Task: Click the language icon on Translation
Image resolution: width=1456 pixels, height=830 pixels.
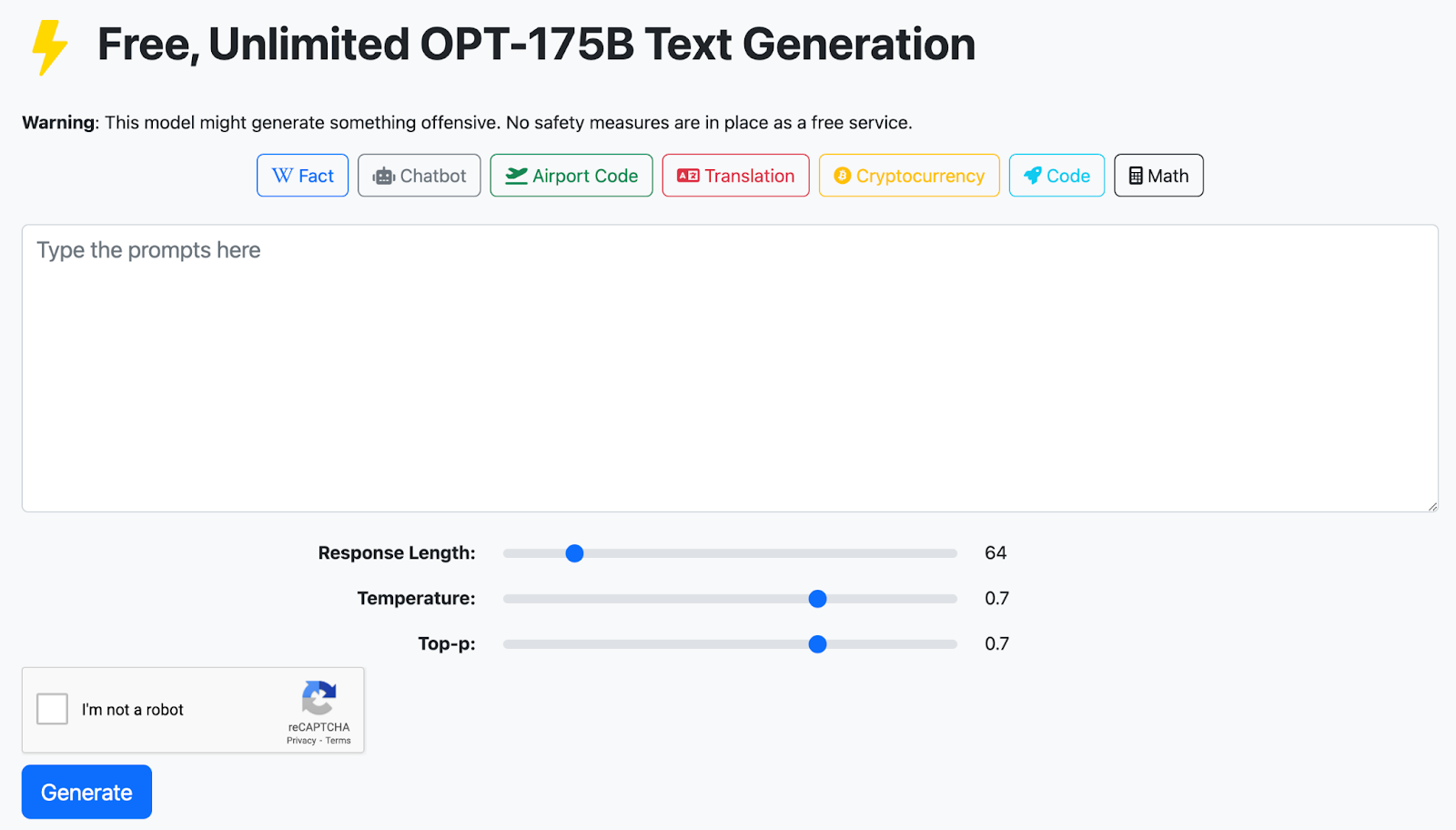Action: tap(688, 176)
